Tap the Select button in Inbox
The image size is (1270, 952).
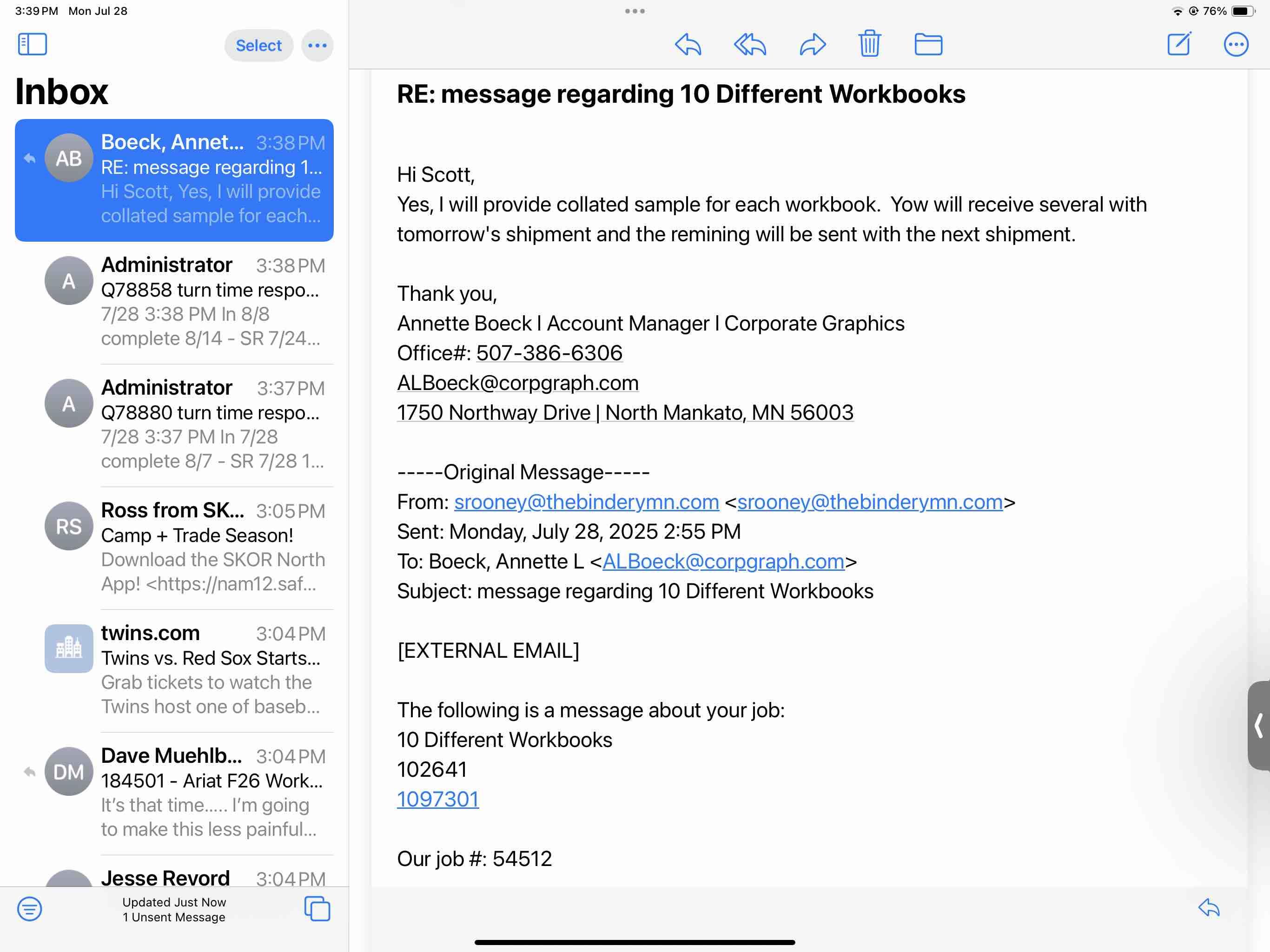(x=258, y=46)
